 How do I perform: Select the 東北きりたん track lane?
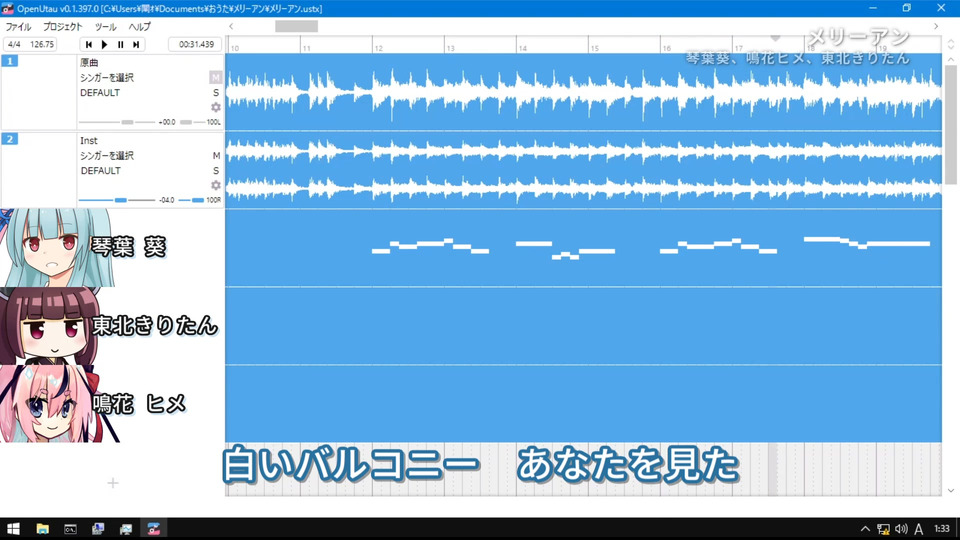(x=583, y=326)
